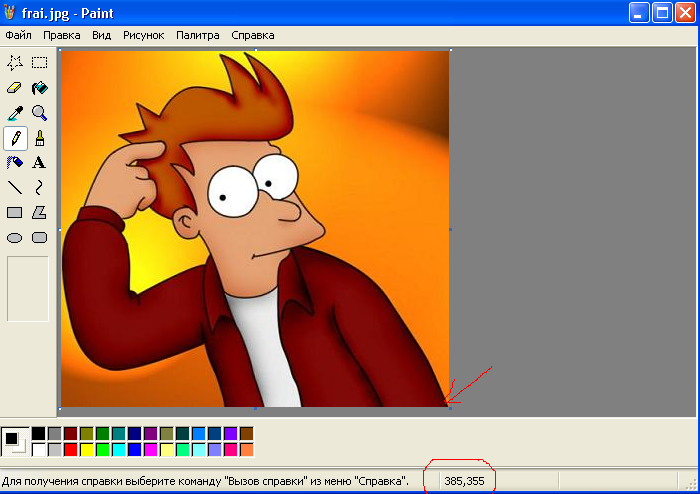This screenshot has width=700, height=494.
Task: Select the rectangular Select tool
Action: (40, 62)
